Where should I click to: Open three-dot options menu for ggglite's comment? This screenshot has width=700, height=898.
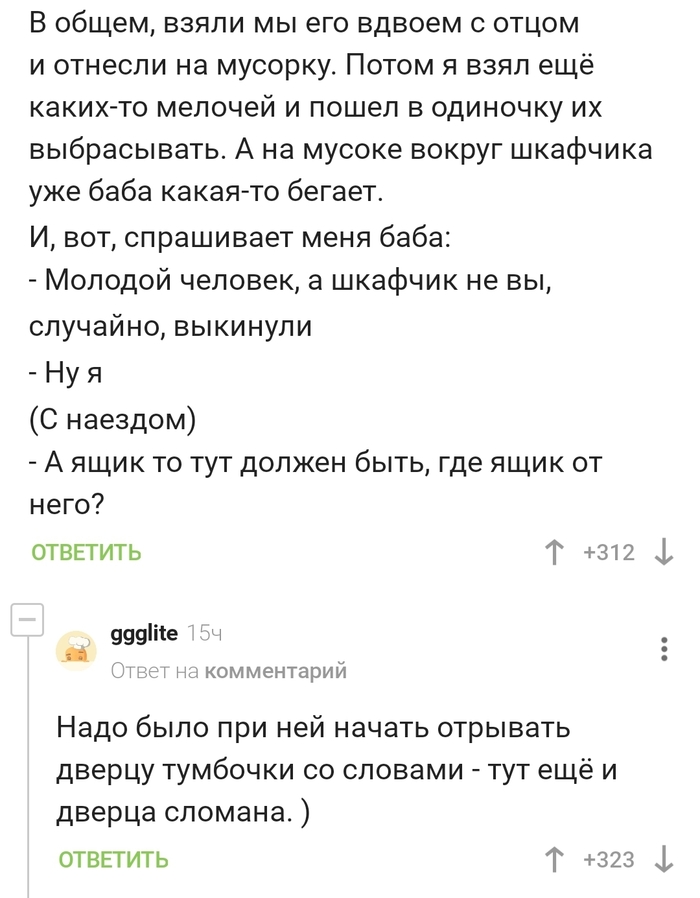coord(665,648)
